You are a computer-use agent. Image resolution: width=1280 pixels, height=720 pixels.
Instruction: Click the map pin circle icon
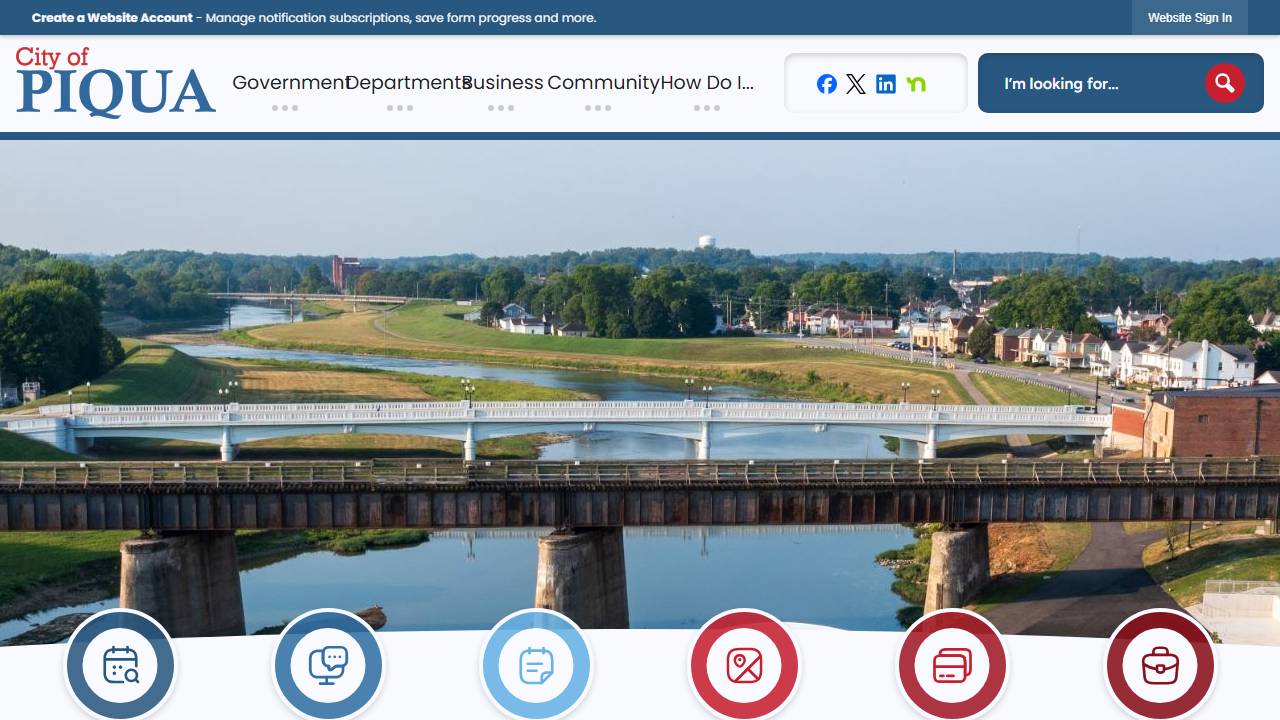tap(744, 665)
